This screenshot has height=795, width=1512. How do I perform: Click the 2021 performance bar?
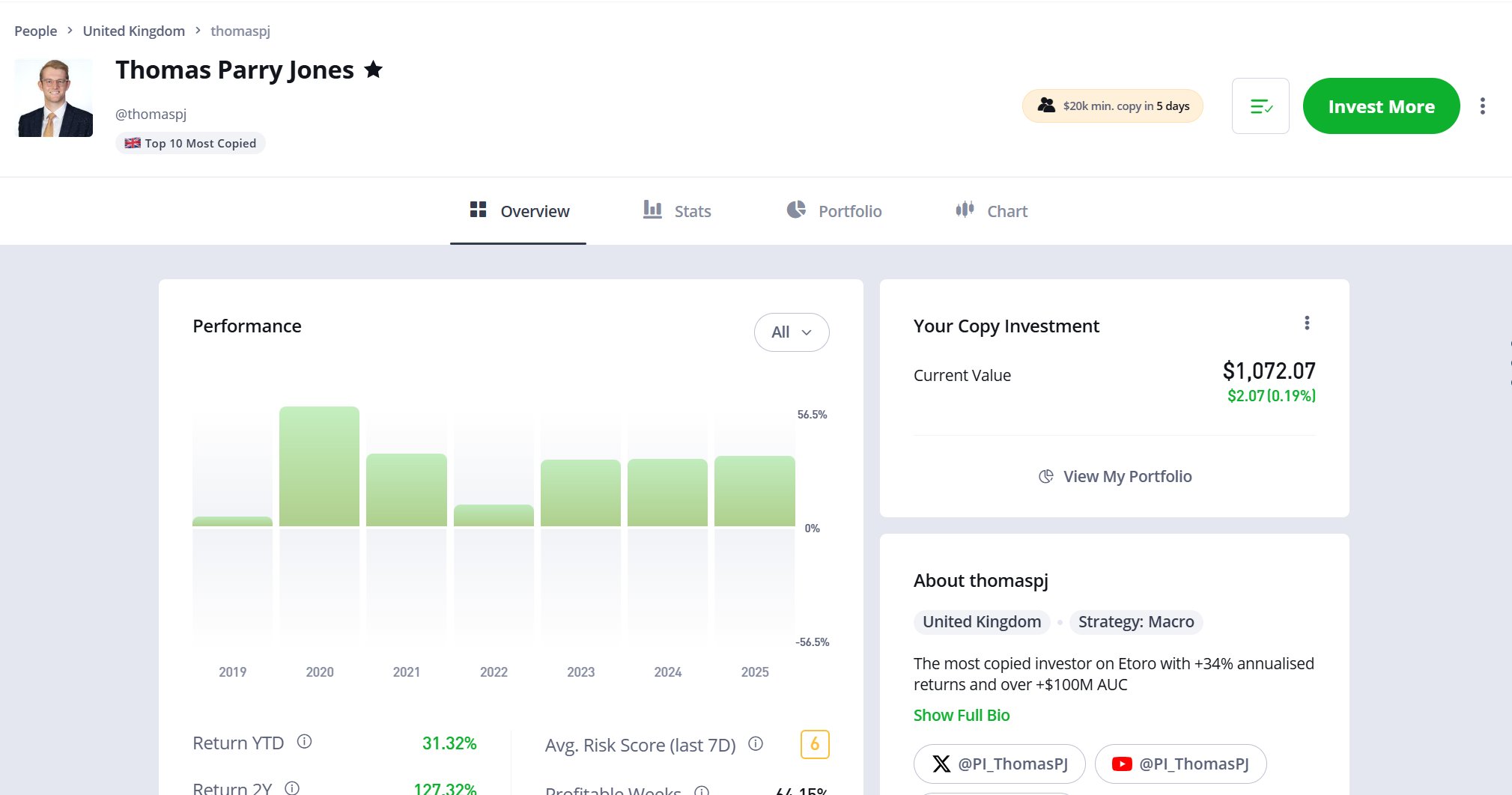tap(407, 490)
